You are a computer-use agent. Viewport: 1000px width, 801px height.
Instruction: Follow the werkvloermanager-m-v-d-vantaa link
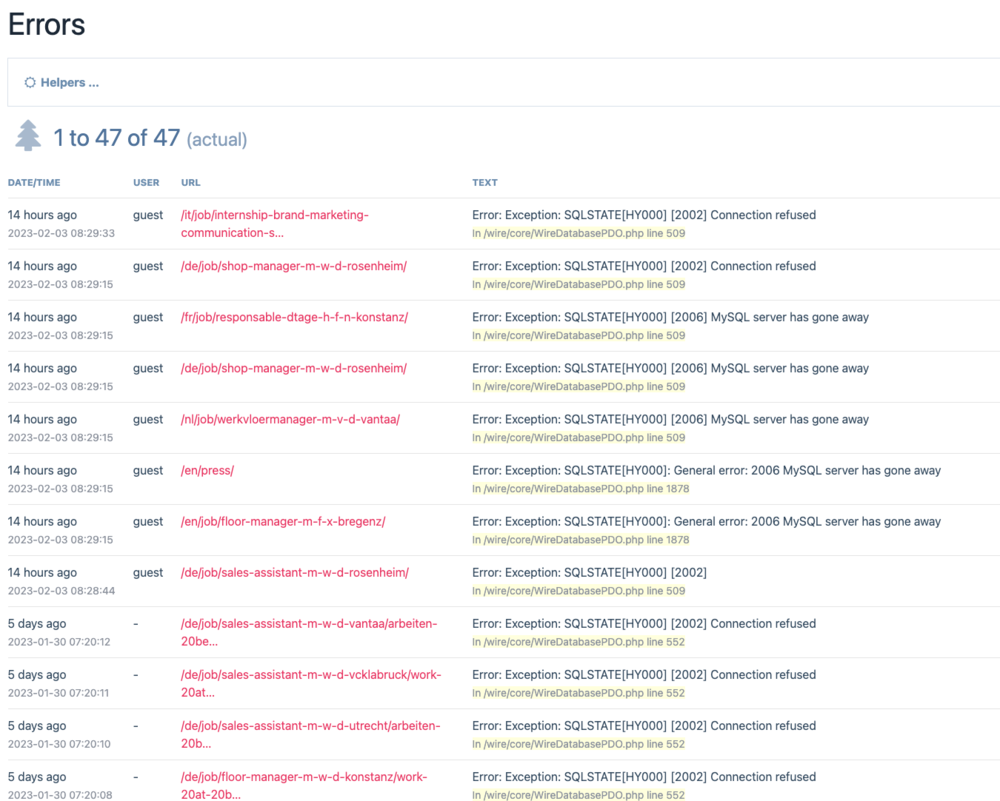pos(290,419)
